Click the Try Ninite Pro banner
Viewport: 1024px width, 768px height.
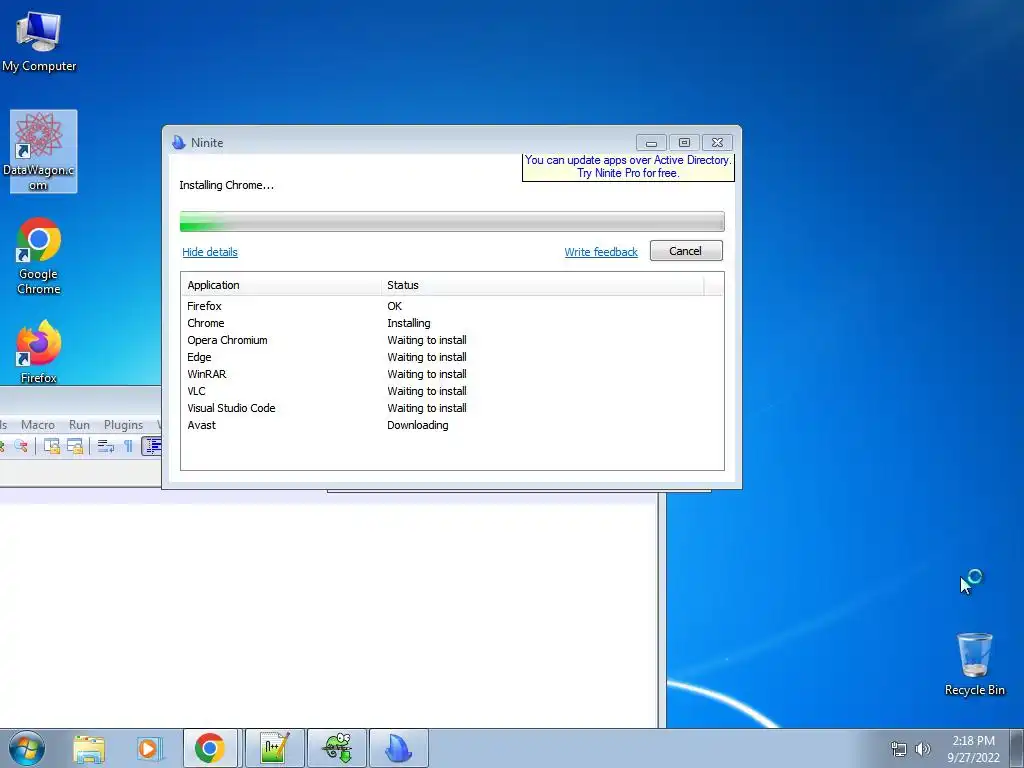628,167
